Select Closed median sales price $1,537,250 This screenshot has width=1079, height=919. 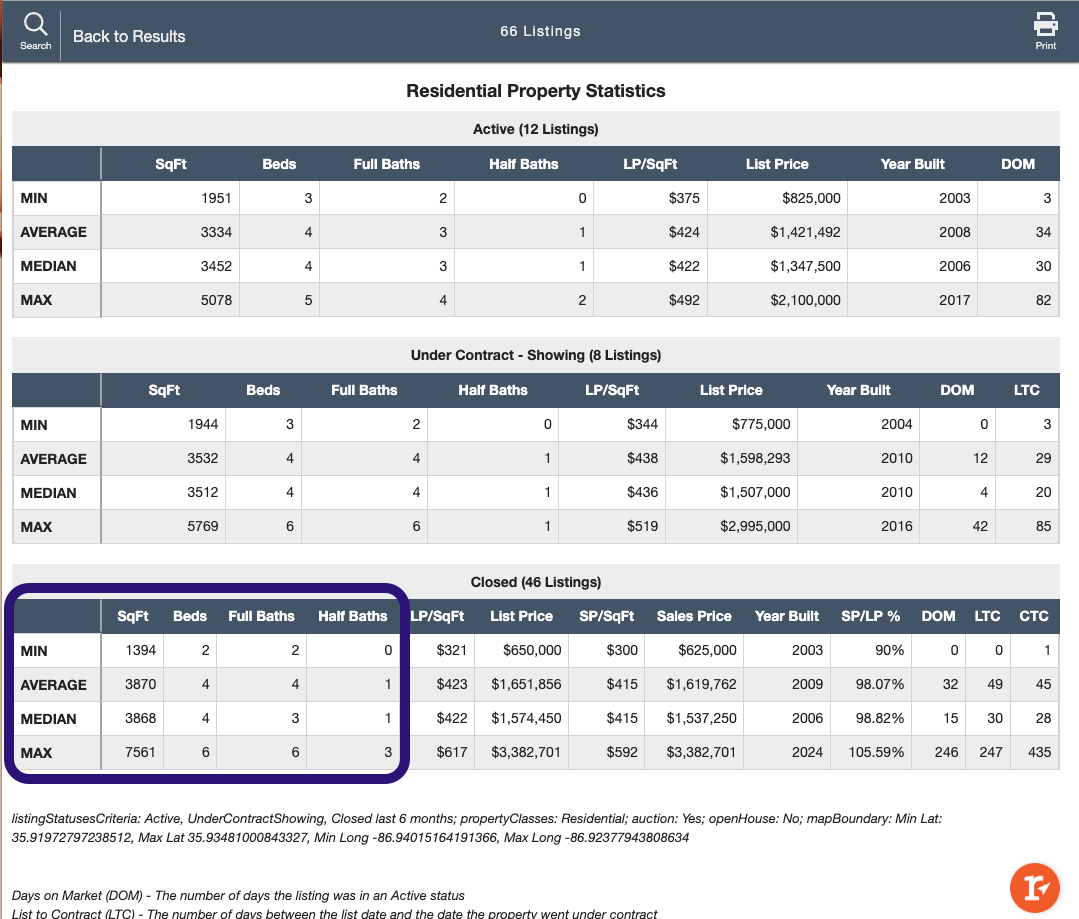point(701,718)
